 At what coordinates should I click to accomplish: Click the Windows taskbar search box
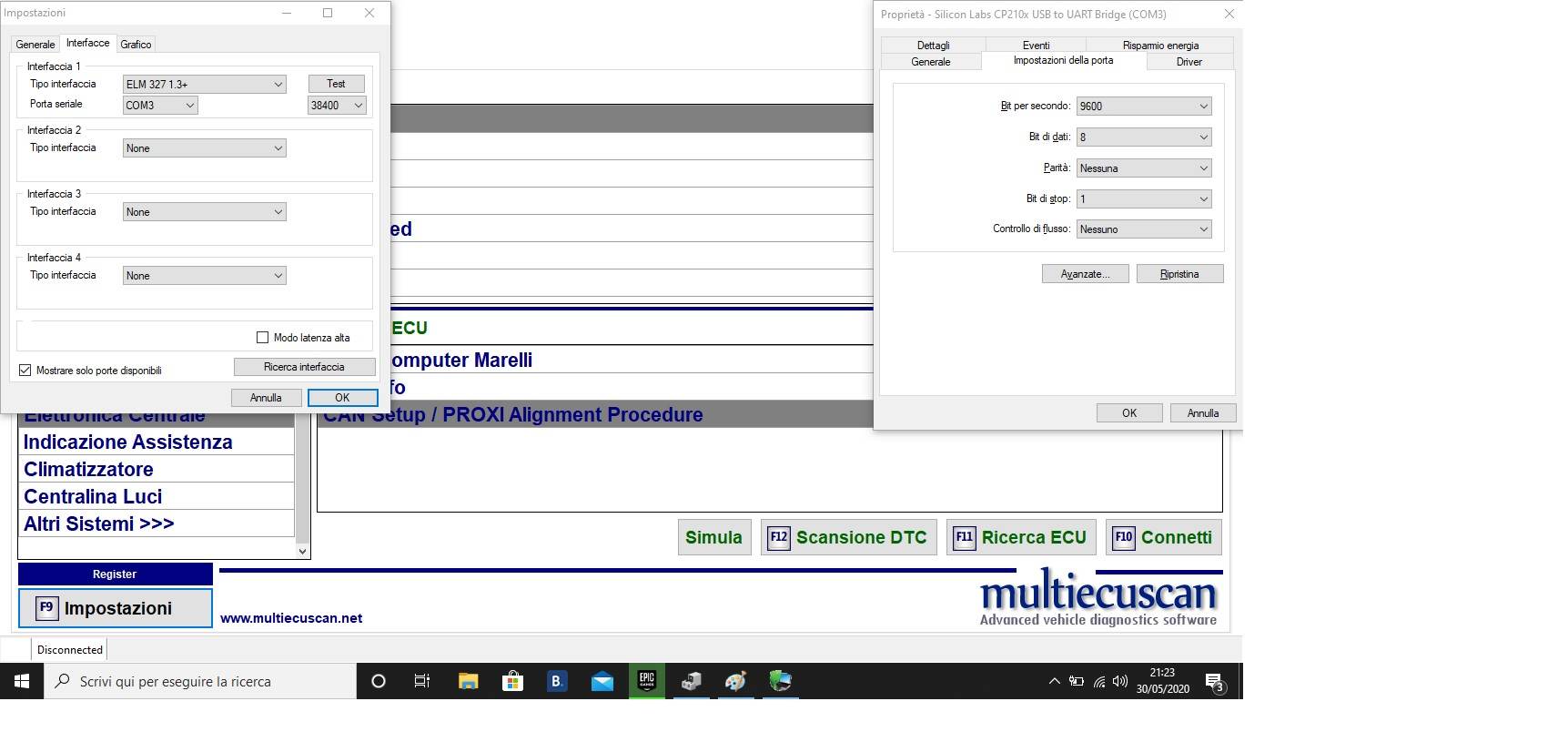click(200, 681)
